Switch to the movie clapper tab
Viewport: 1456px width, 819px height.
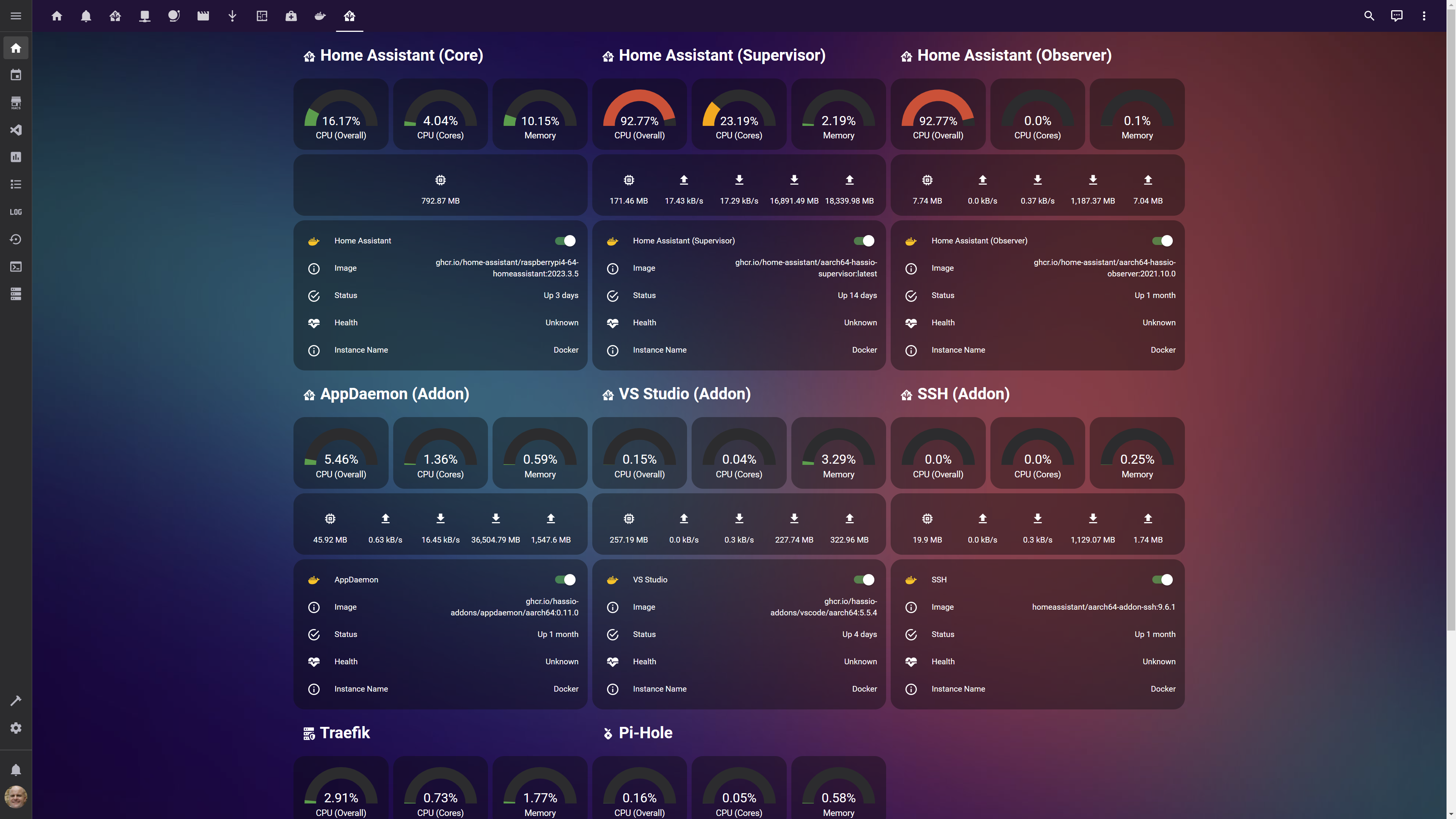tap(203, 16)
